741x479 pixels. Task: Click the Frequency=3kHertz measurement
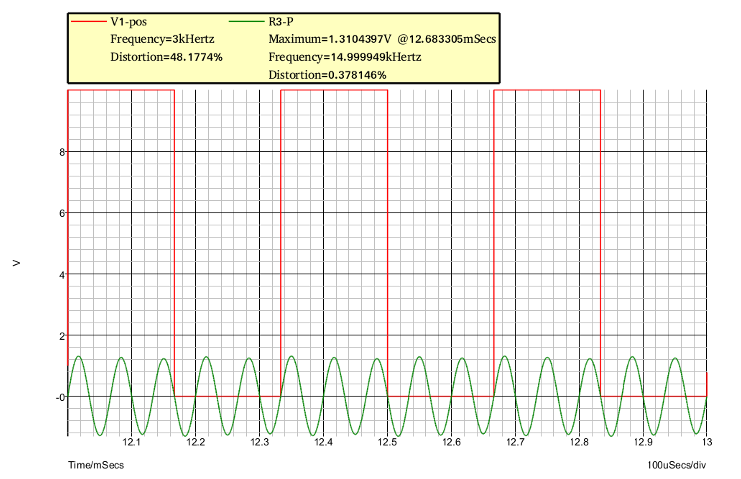tap(163, 39)
